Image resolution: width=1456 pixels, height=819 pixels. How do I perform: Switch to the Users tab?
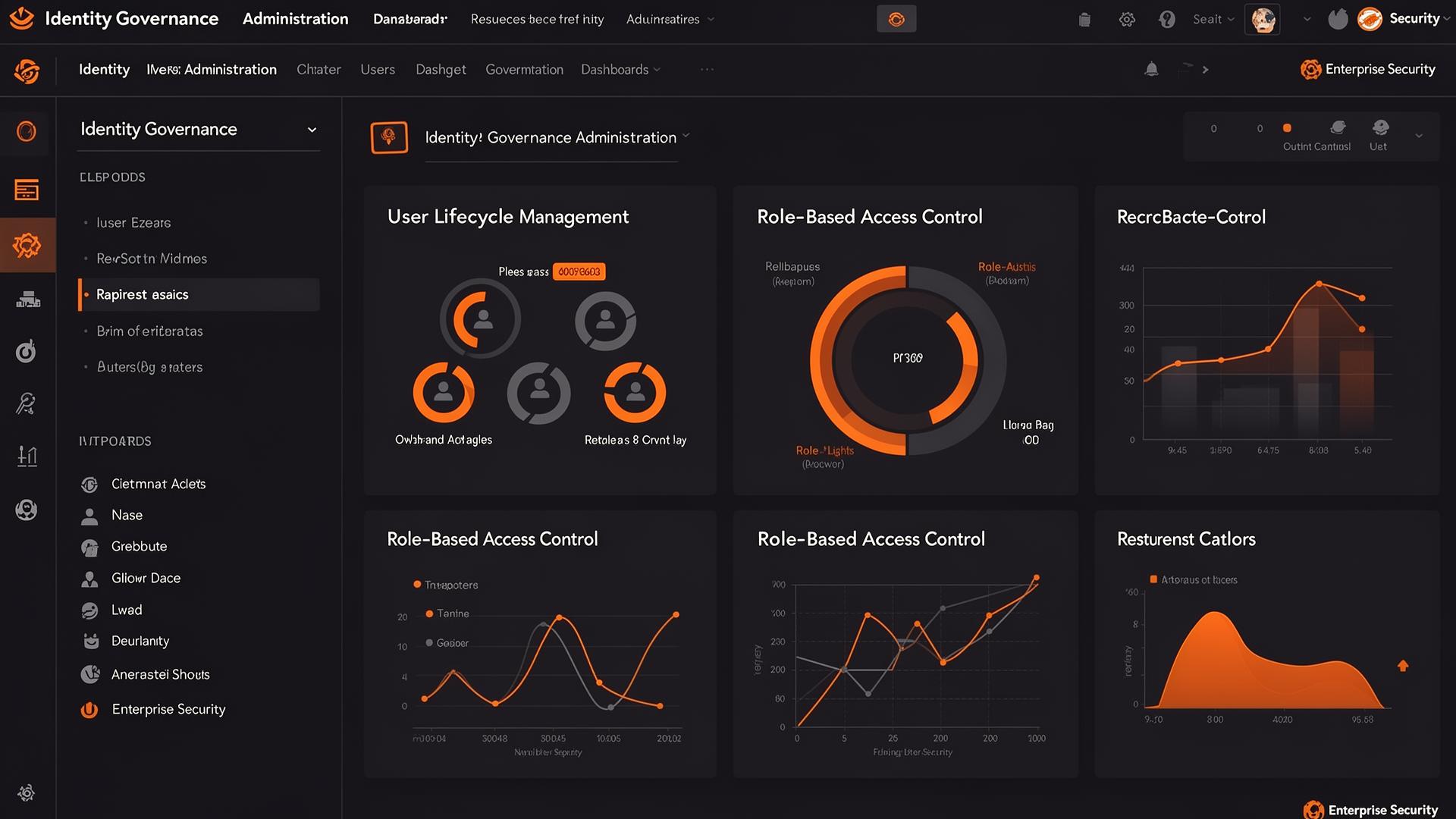pyautogui.click(x=378, y=70)
